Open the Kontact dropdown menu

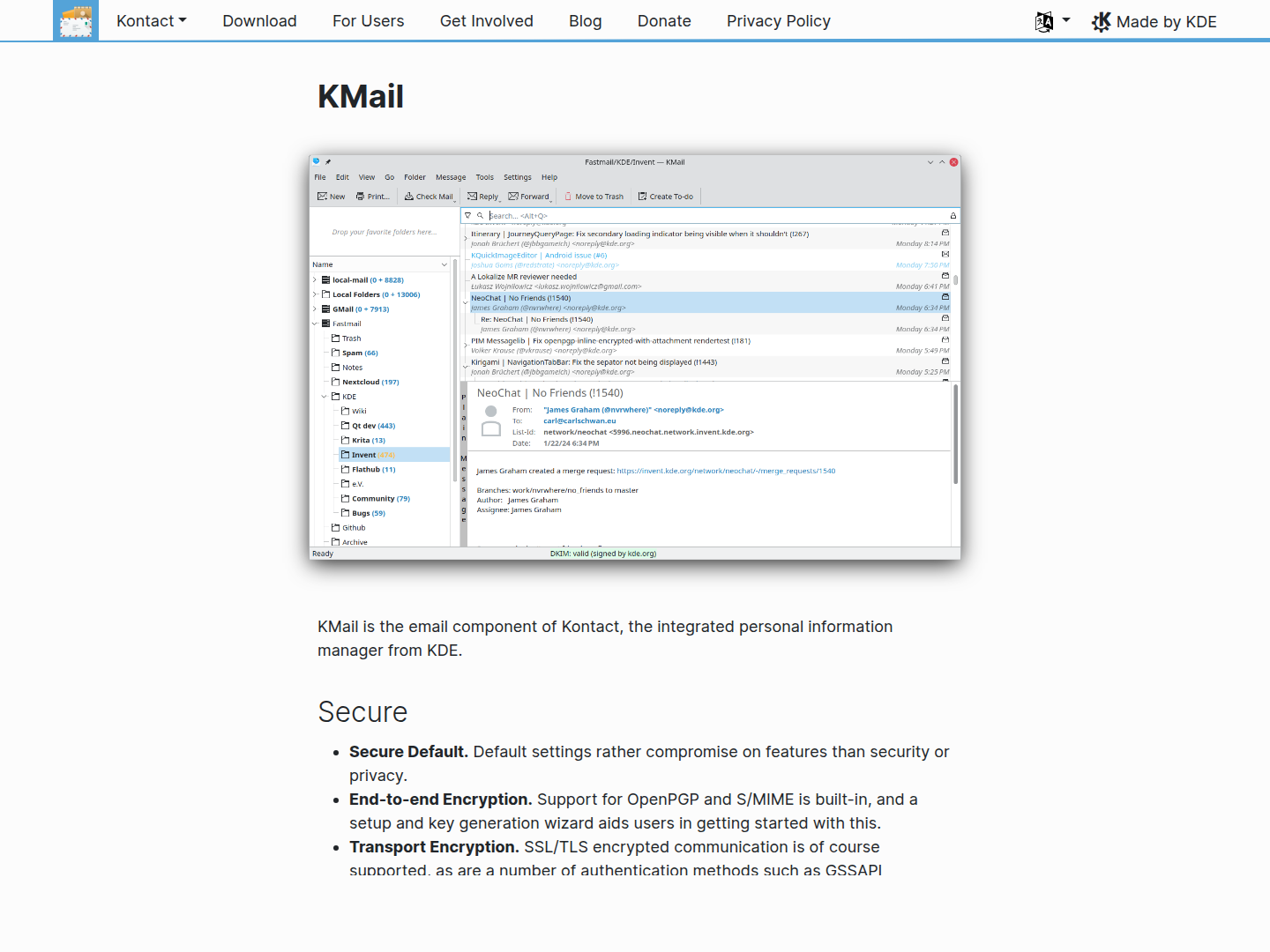pos(152,21)
